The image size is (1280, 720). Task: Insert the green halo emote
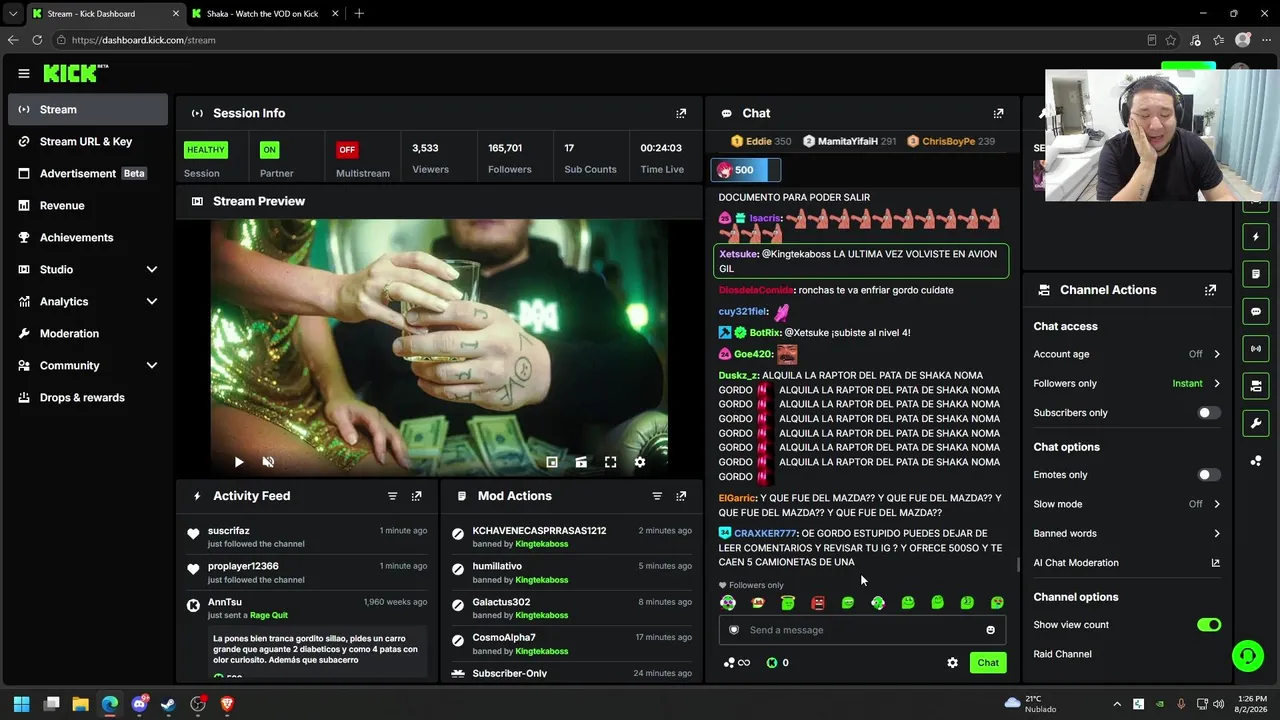tap(788, 603)
